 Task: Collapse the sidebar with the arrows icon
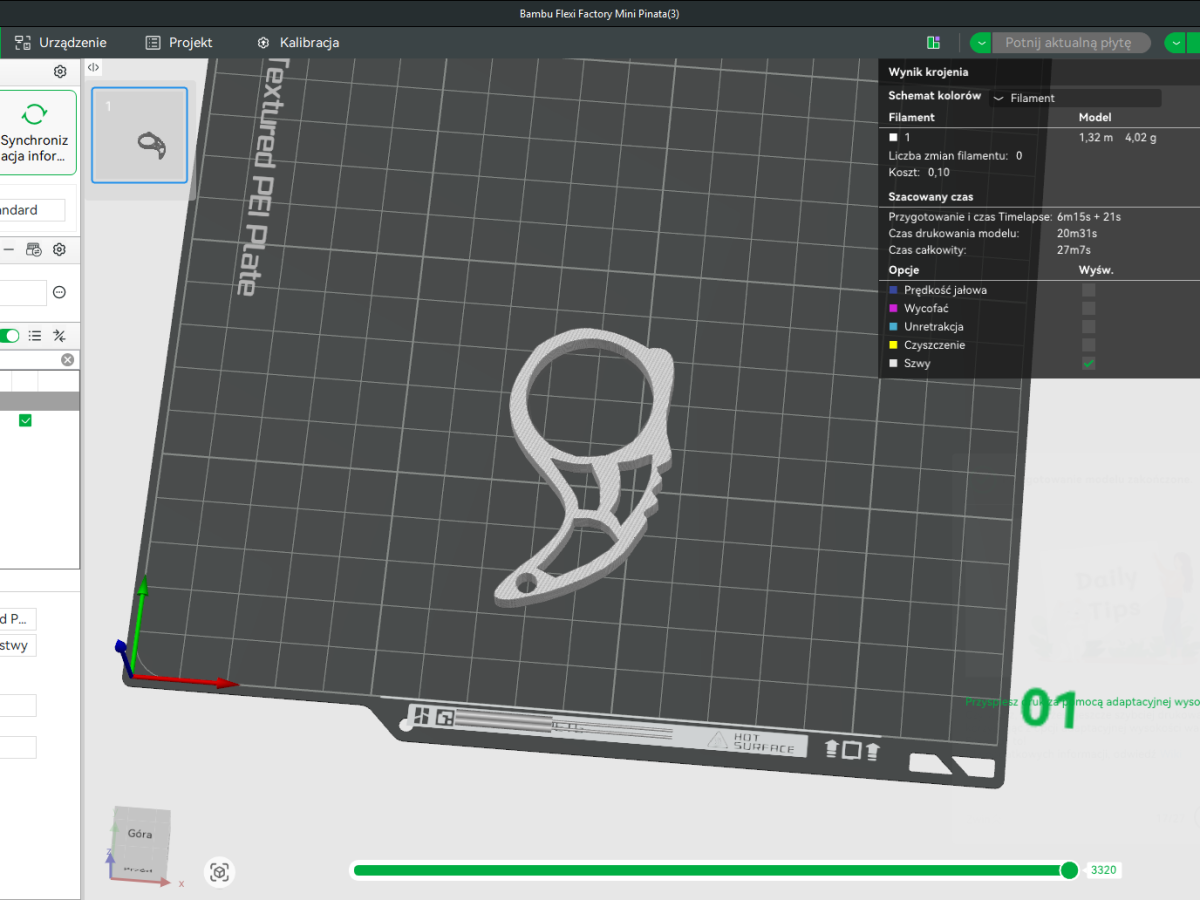click(93, 67)
